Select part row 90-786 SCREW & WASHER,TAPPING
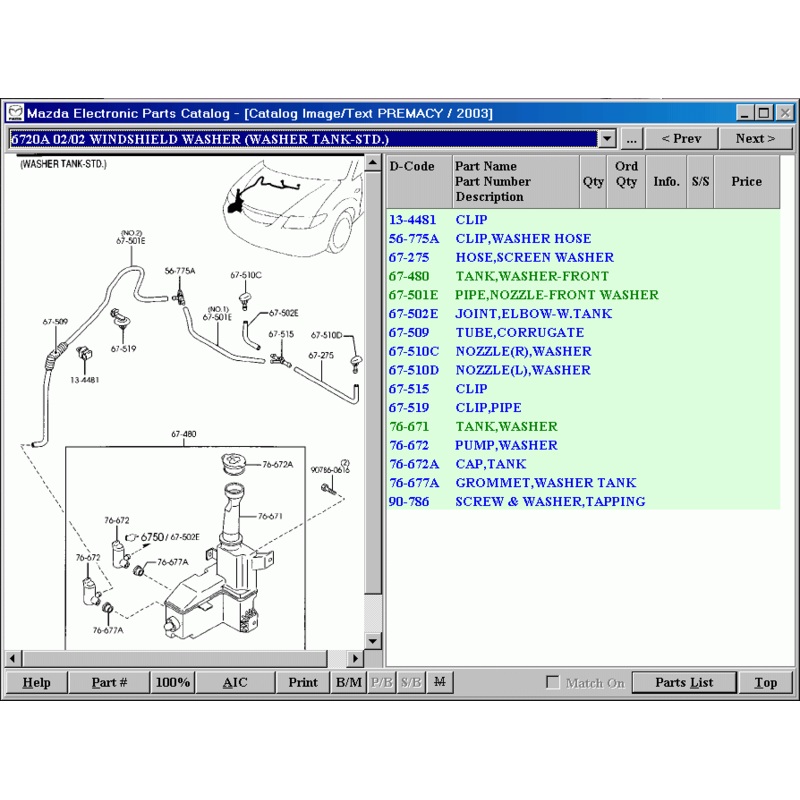Screen dimensions: 800x800 click(x=583, y=502)
